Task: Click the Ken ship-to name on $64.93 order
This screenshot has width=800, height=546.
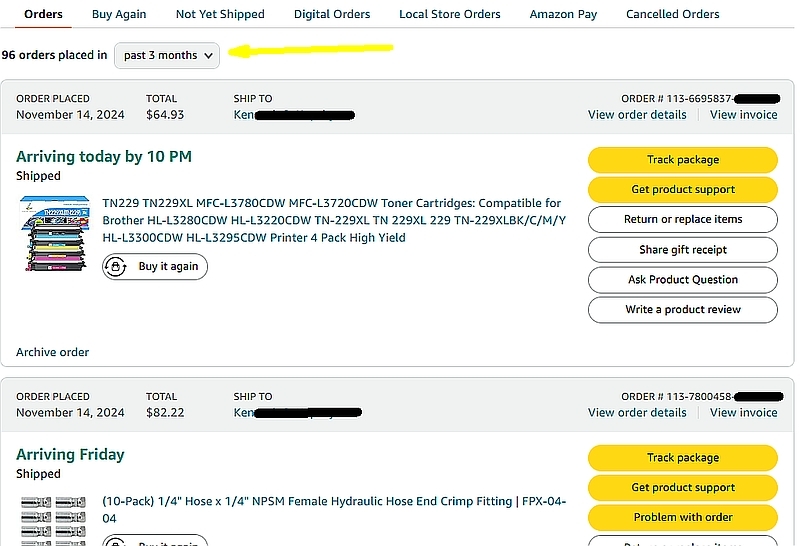Action: tap(244, 115)
